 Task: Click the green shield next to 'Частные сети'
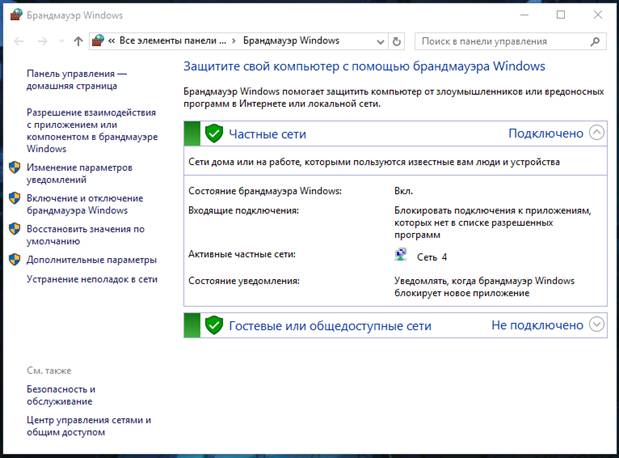(214, 133)
